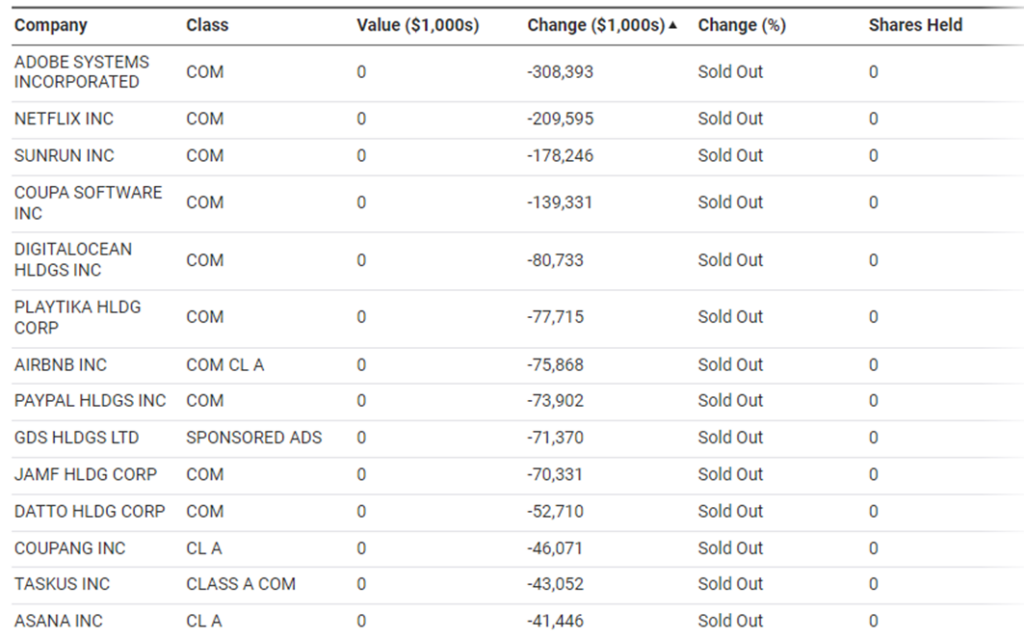Click the -73,902 change value

click(555, 400)
